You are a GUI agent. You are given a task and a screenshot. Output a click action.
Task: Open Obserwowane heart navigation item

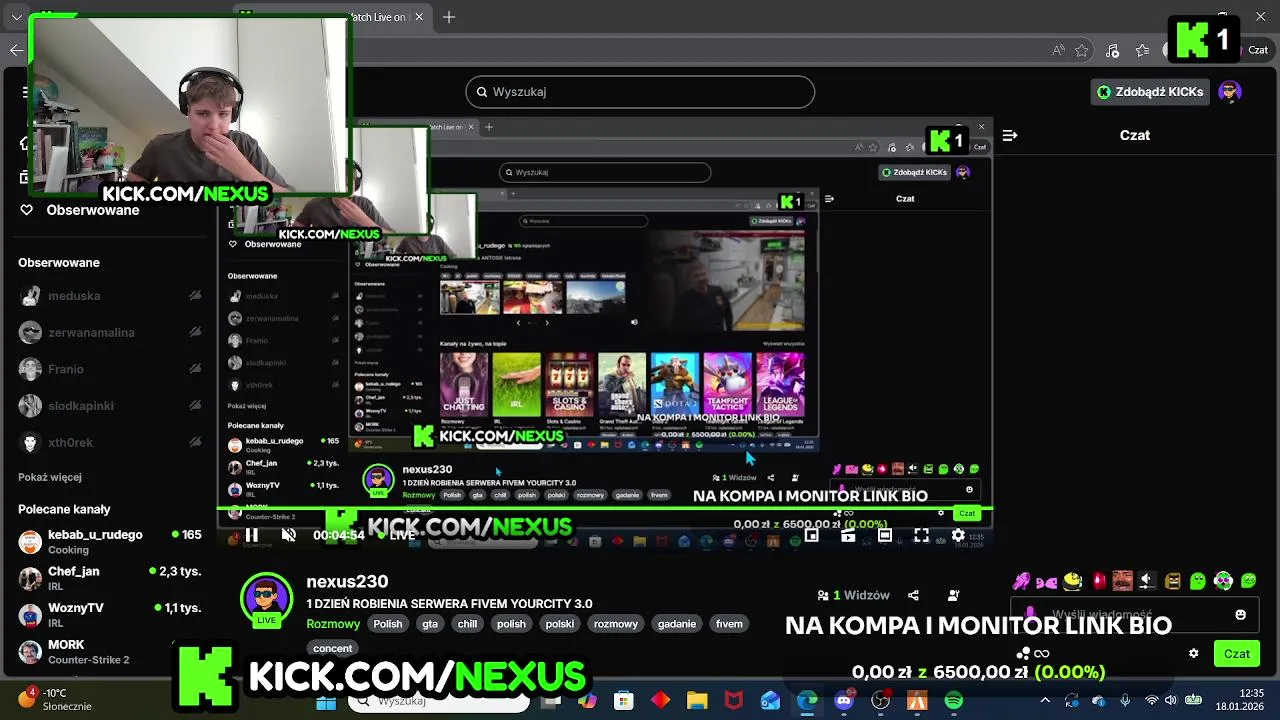pyautogui.click(x=80, y=210)
